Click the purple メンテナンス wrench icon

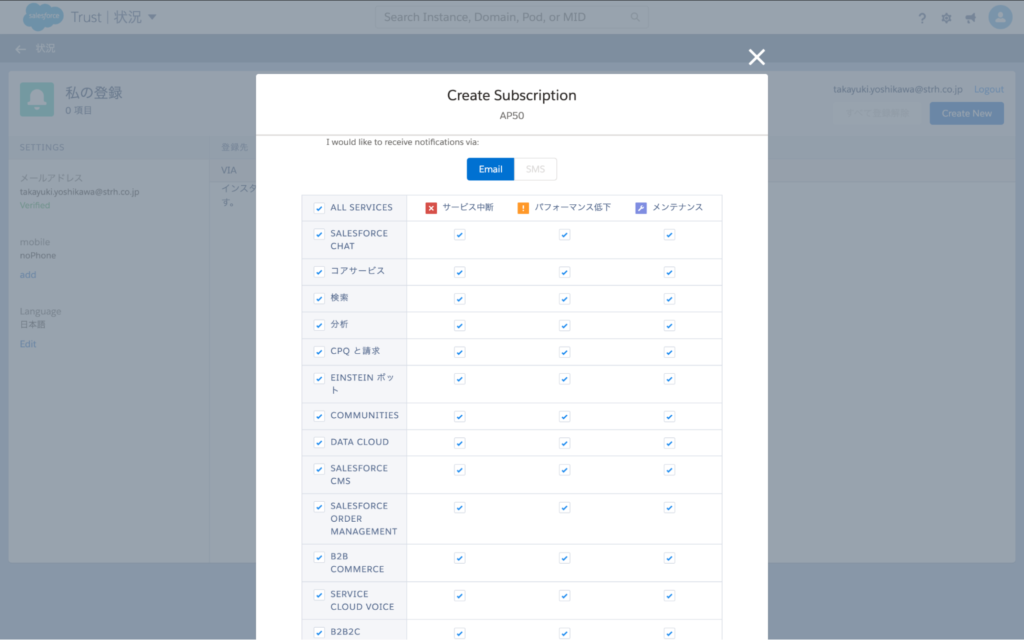pyautogui.click(x=641, y=208)
